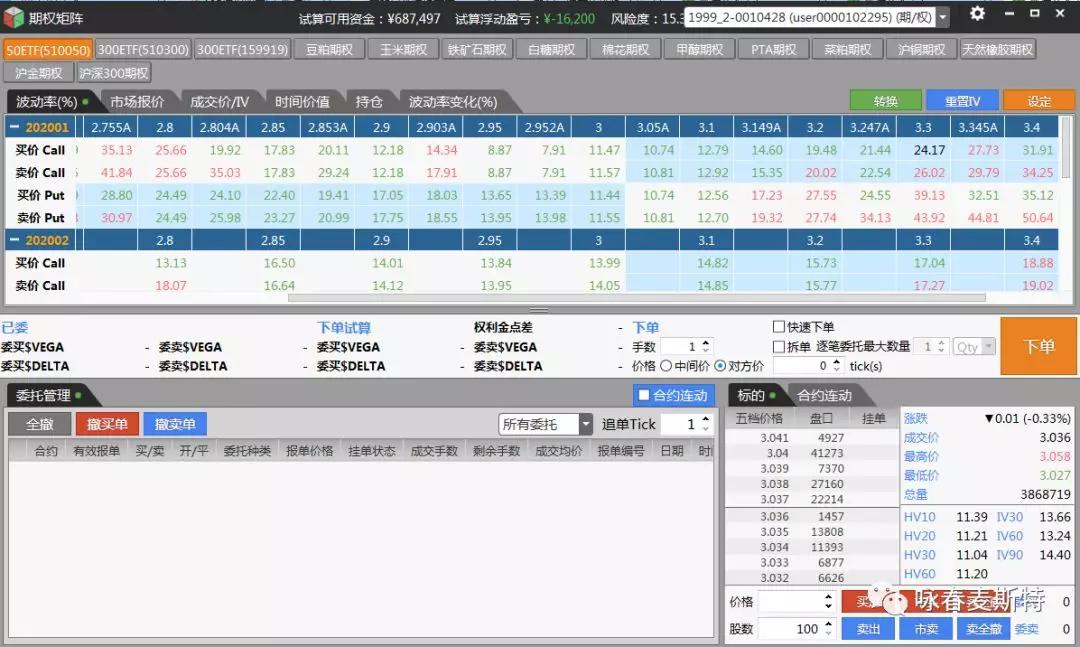
Task: Click the 合约 column header
Action: pyautogui.click(x=45, y=451)
